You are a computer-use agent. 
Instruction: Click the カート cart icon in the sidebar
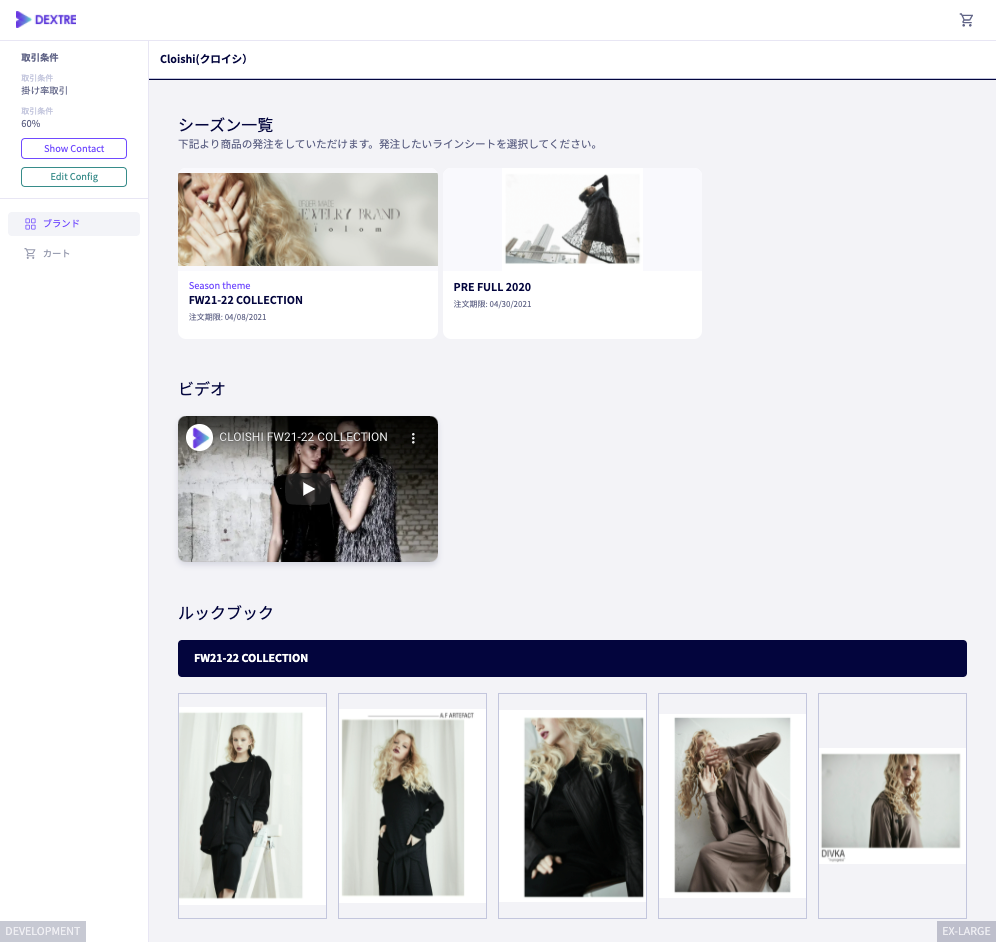pyautogui.click(x=30, y=253)
